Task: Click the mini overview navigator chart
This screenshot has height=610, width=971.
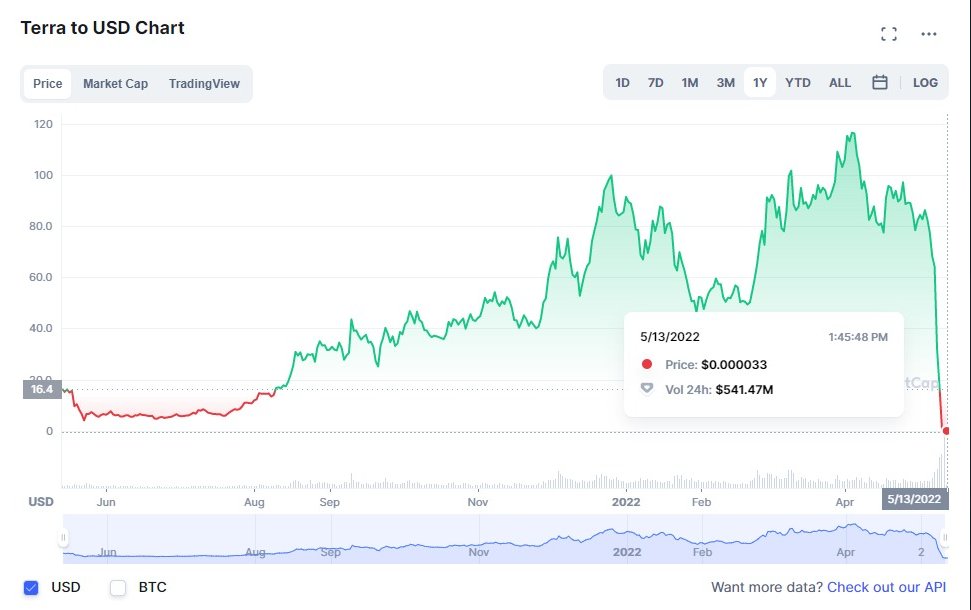Action: (x=505, y=539)
